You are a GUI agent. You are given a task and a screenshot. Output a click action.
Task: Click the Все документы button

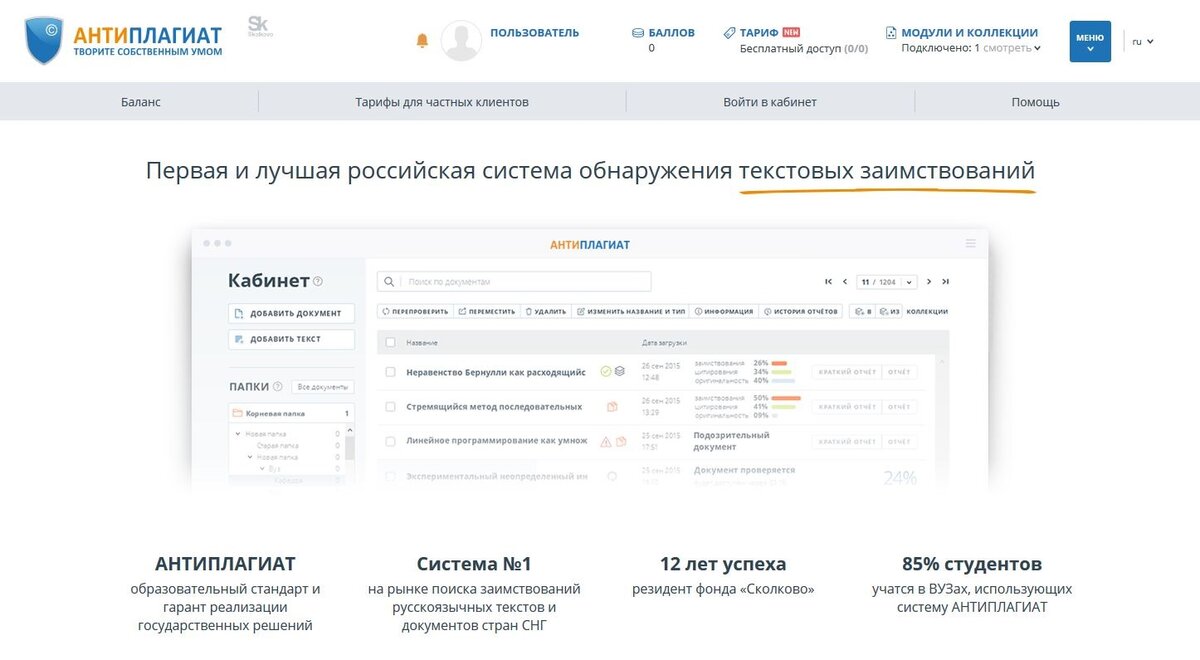coord(321,387)
